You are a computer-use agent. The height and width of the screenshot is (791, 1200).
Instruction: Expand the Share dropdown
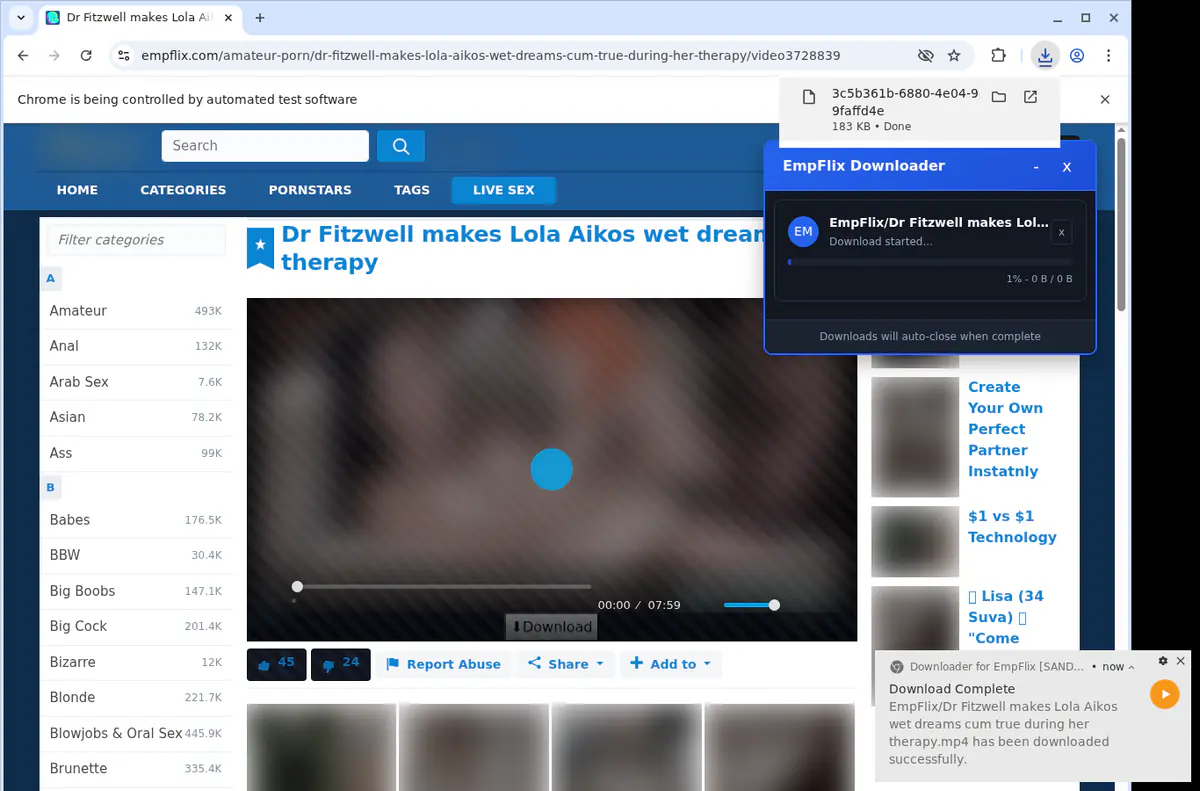[x=566, y=664]
